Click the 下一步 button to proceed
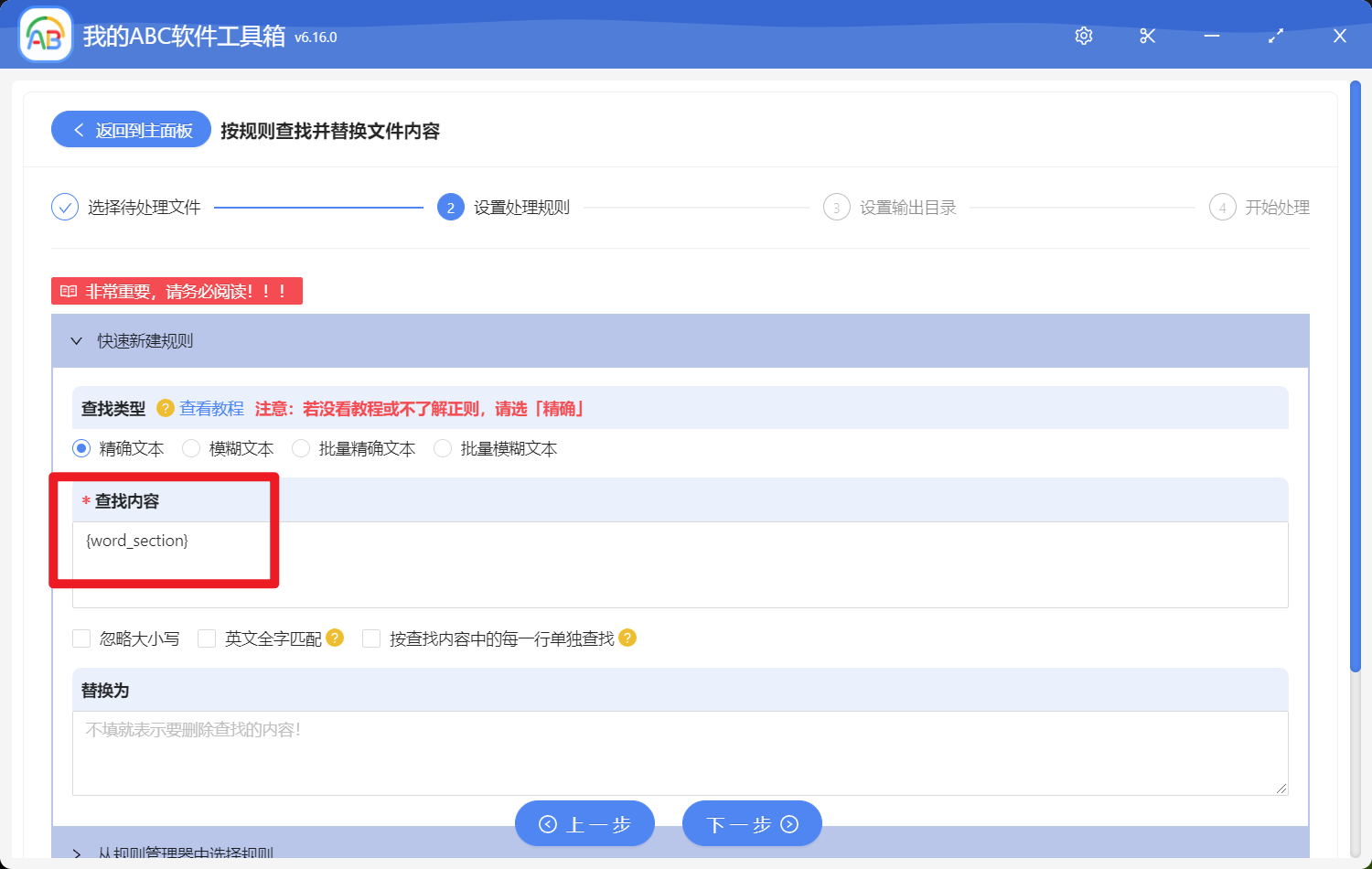This screenshot has width=1372, height=869. (x=752, y=823)
